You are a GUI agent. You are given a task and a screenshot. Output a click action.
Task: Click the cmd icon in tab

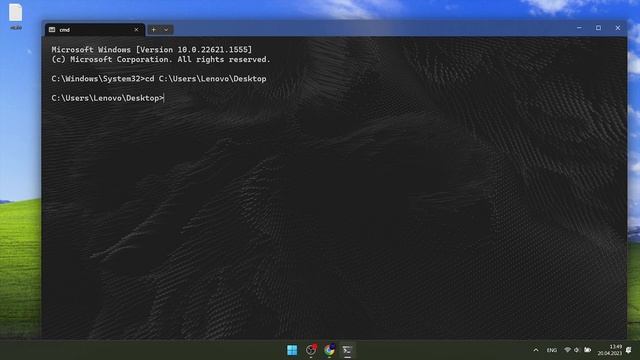[x=52, y=29]
